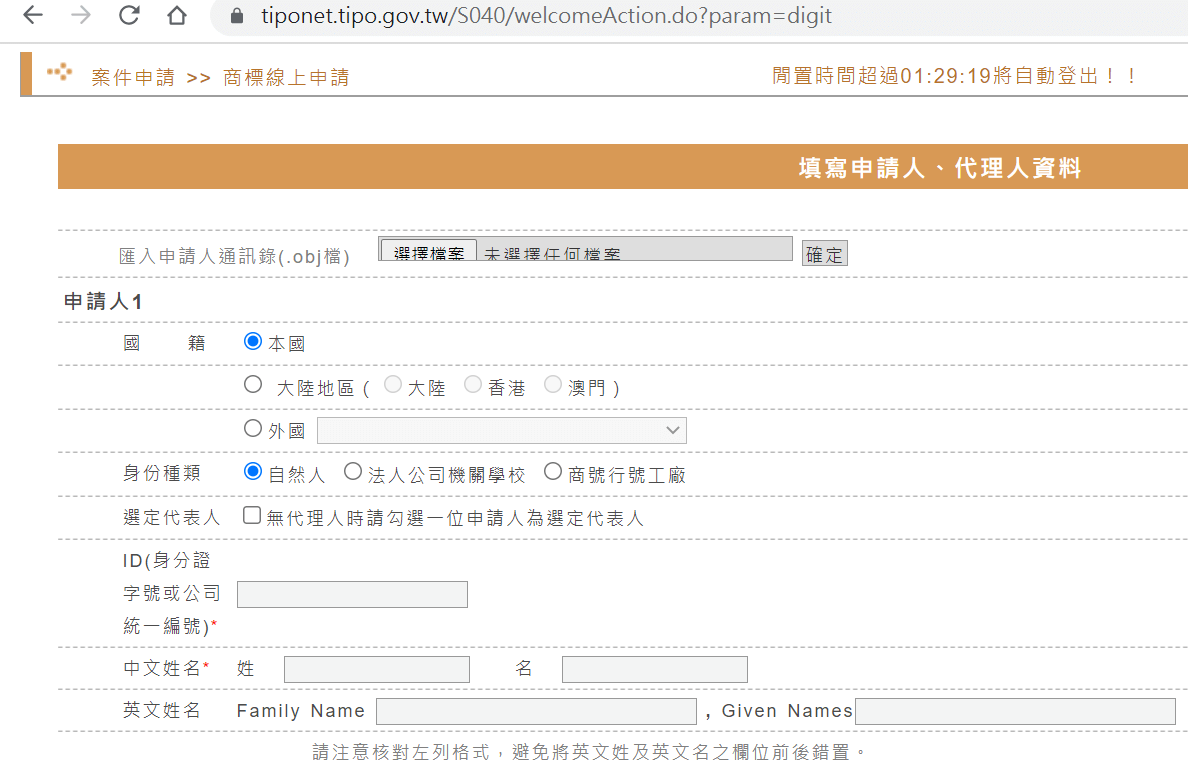Image resolution: width=1188 pixels, height=770 pixels.
Task: Click the 商標線上申請 breadcrumb link
Action: [x=286, y=77]
